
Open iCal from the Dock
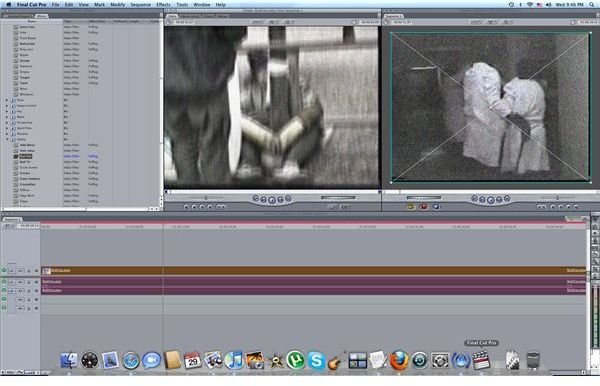192,360
